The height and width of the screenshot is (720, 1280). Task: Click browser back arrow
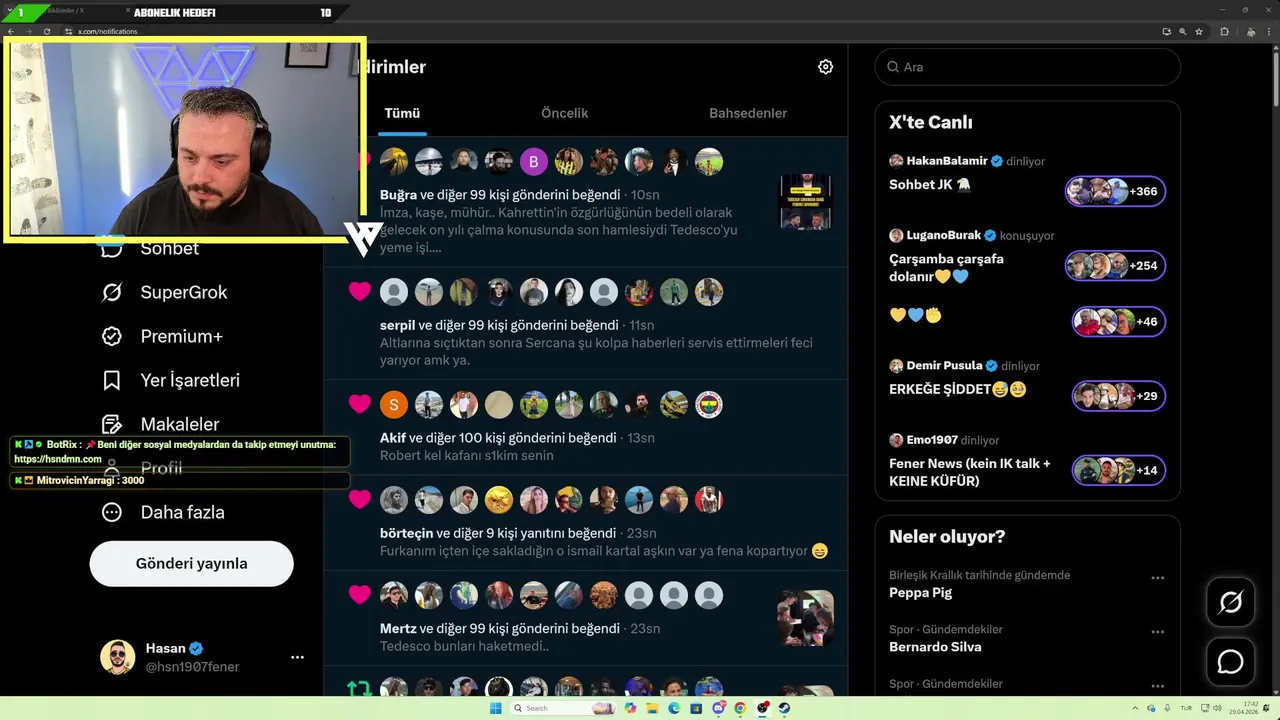click(x=11, y=31)
